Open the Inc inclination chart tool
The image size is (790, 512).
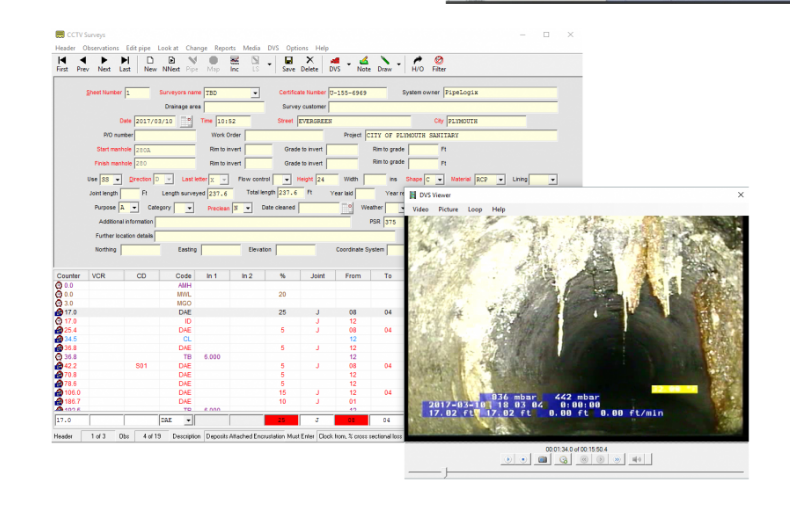234,64
